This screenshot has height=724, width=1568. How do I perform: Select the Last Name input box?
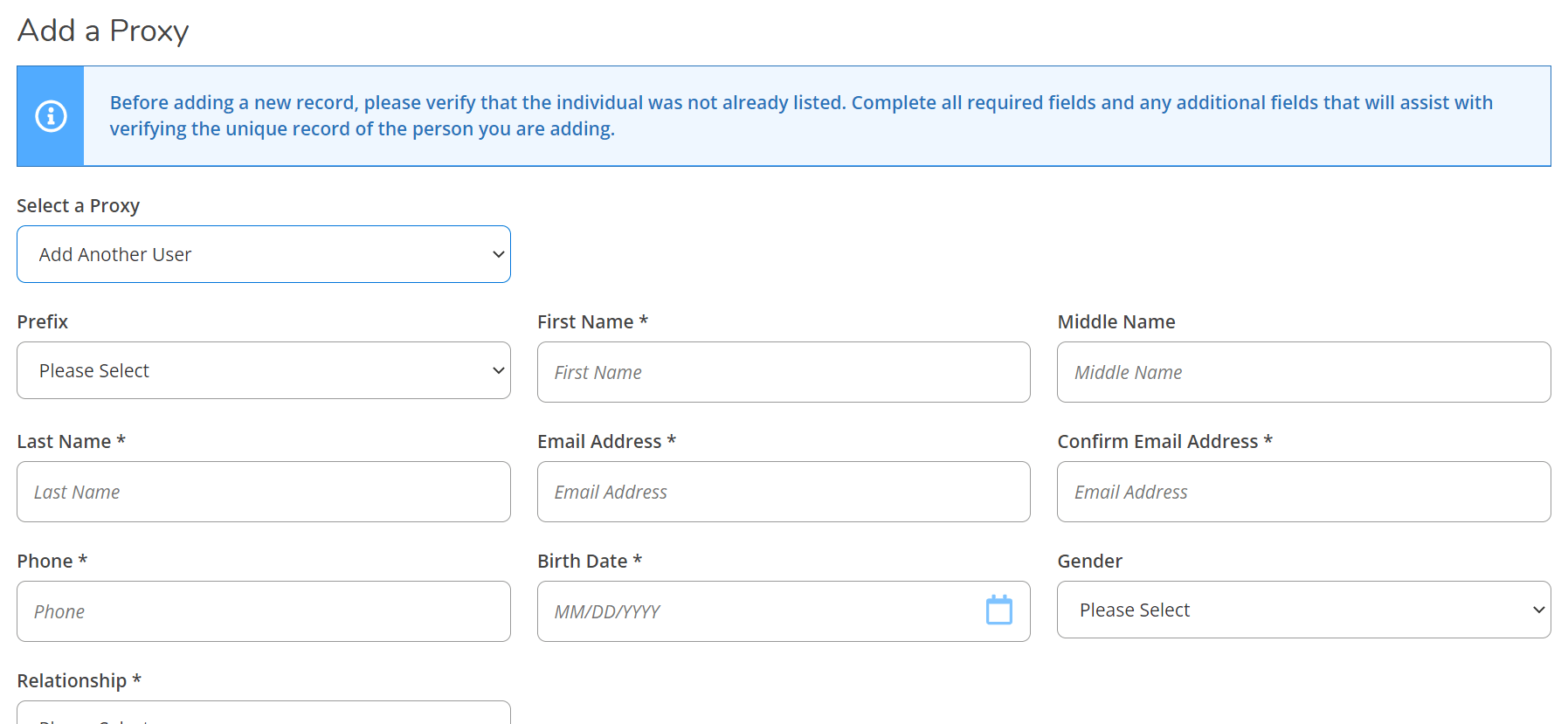(263, 492)
